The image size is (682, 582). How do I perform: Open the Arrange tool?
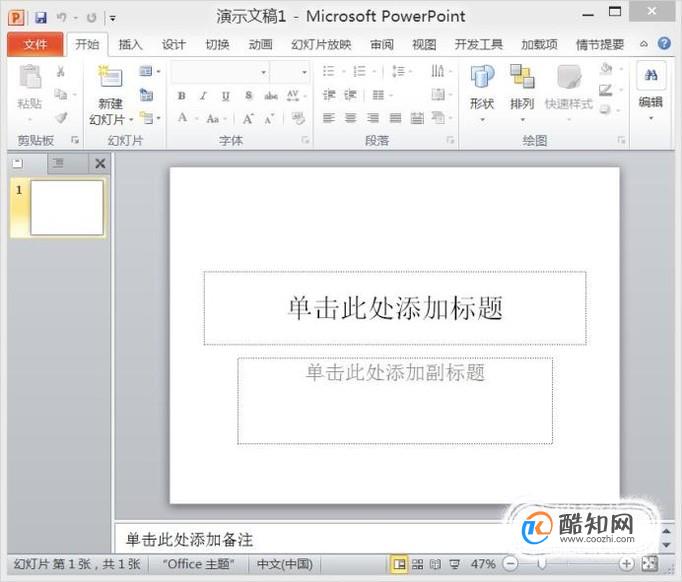(522, 92)
